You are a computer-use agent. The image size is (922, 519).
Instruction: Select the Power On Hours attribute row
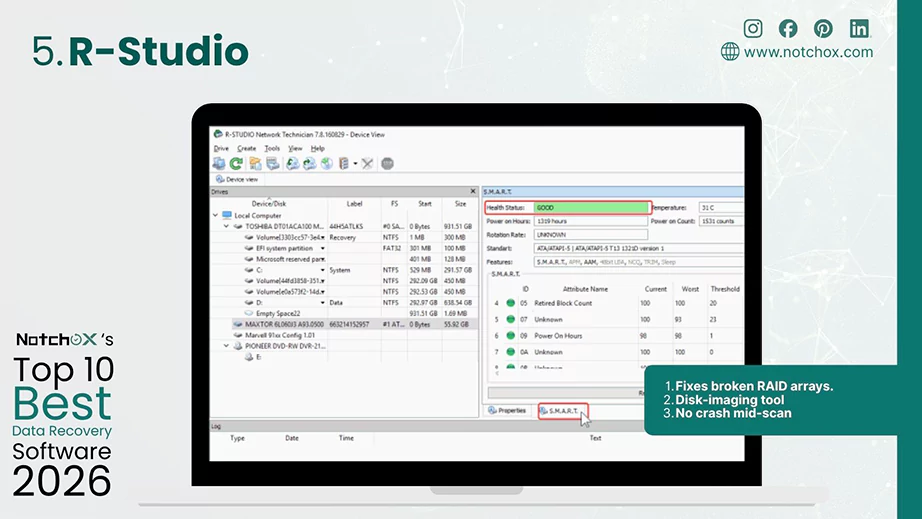pyautogui.click(x=616, y=336)
